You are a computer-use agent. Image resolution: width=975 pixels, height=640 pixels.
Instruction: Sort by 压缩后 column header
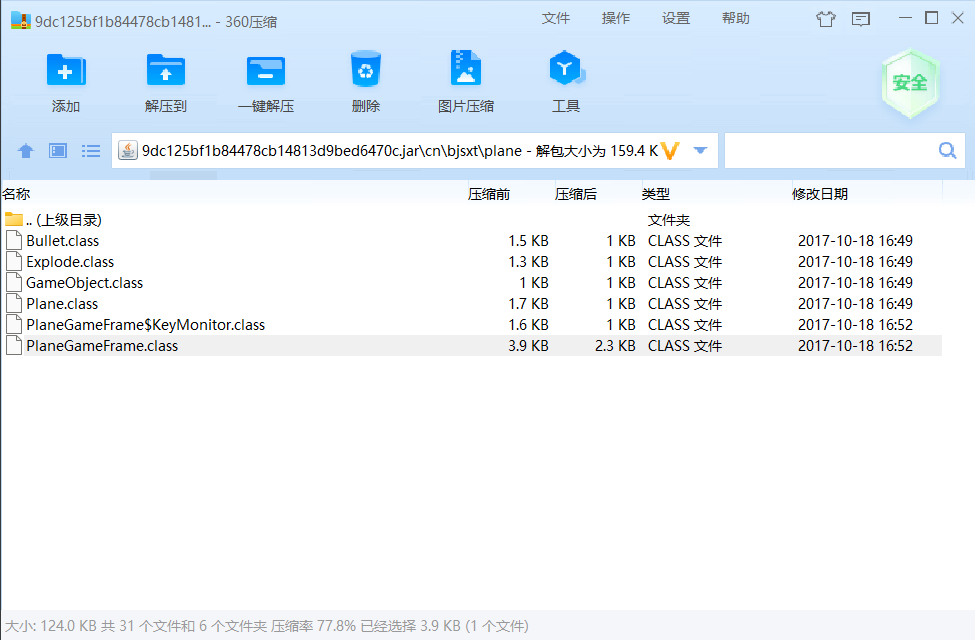pyautogui.click(x=576, y=194)
